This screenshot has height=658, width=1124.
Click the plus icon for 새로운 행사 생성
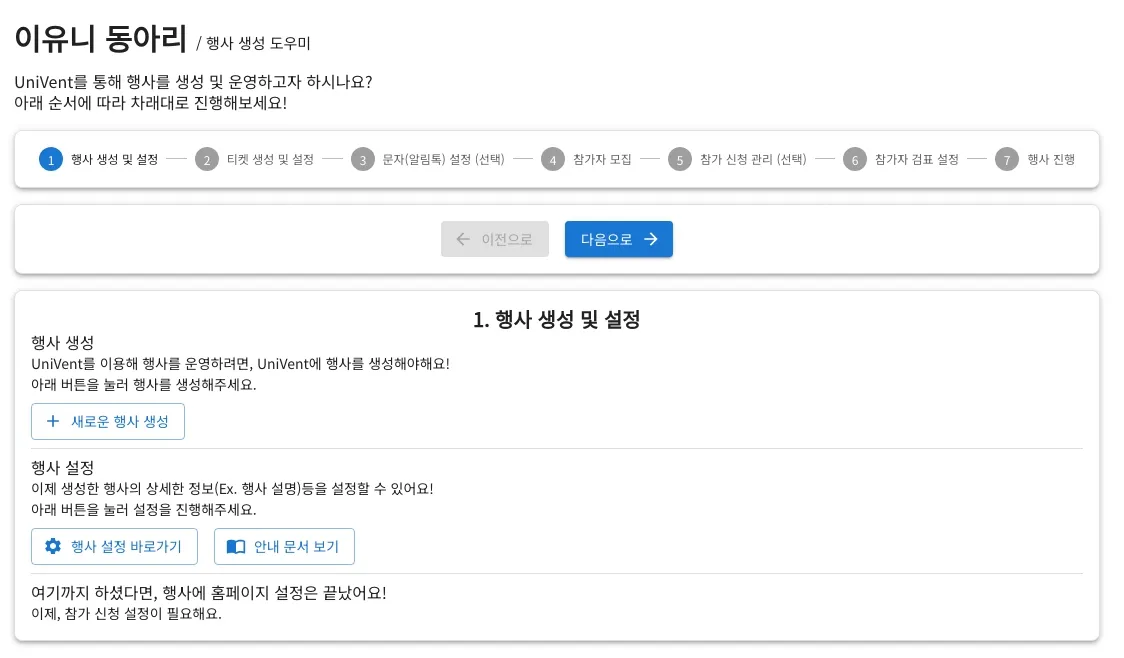53,421
